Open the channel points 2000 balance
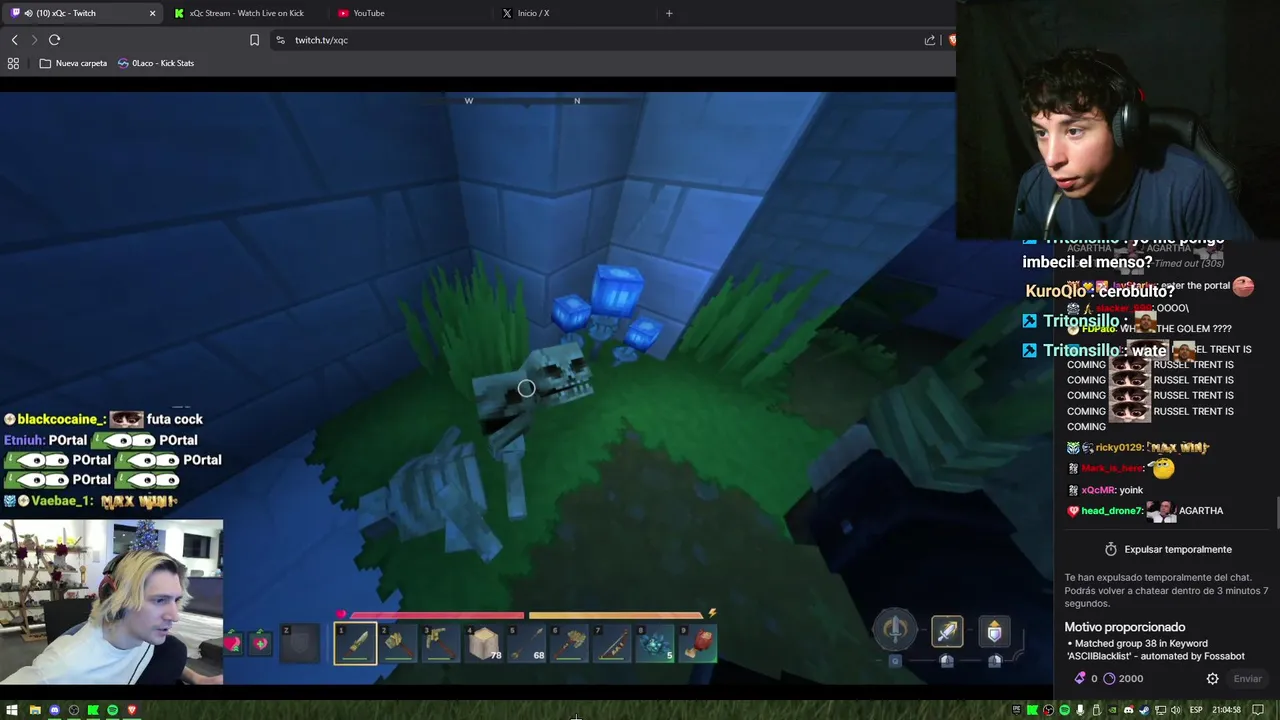 coord(1123,678)
